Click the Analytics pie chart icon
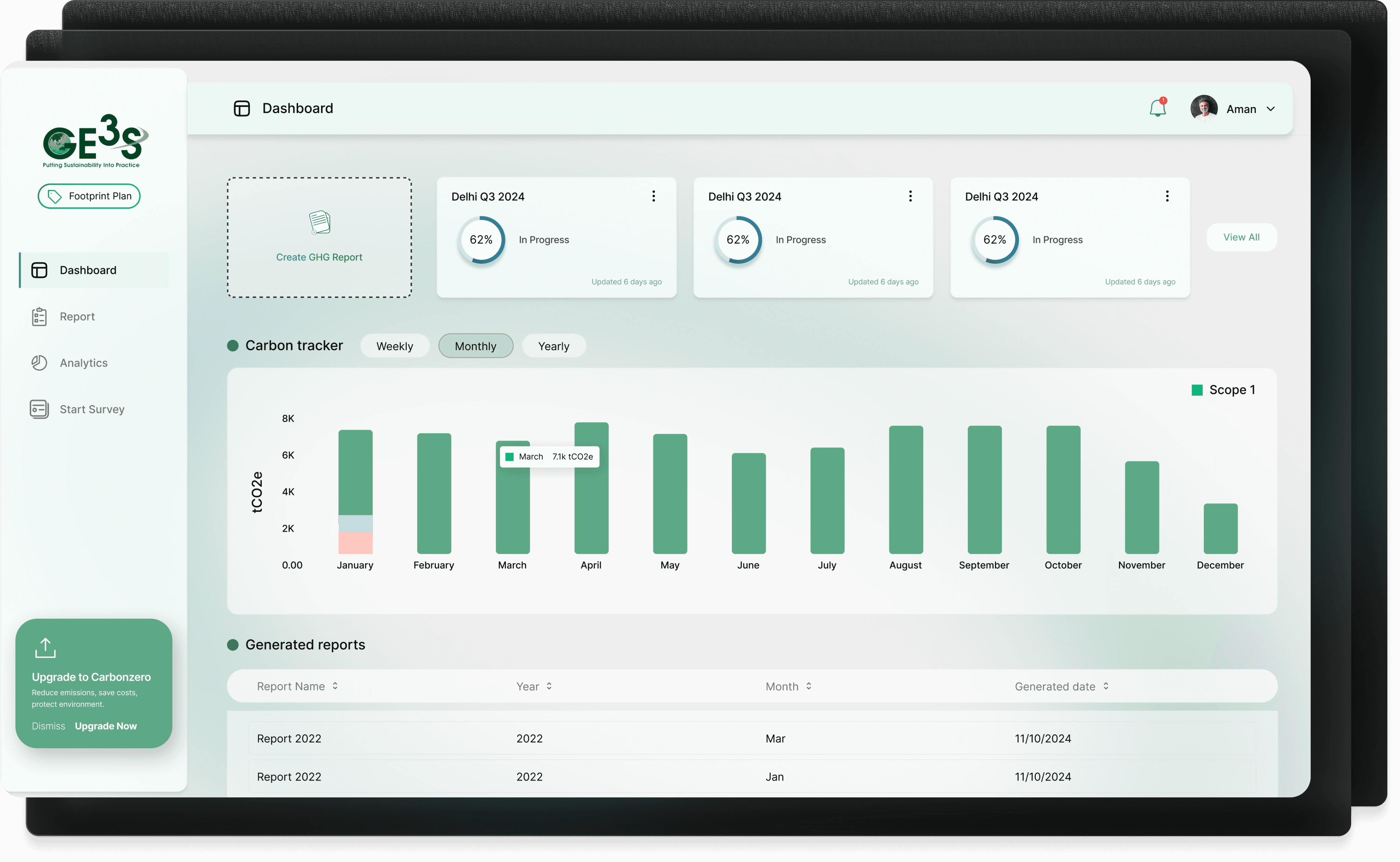The width and height of the screenshot is (1400, 862). tap(39, 362)
